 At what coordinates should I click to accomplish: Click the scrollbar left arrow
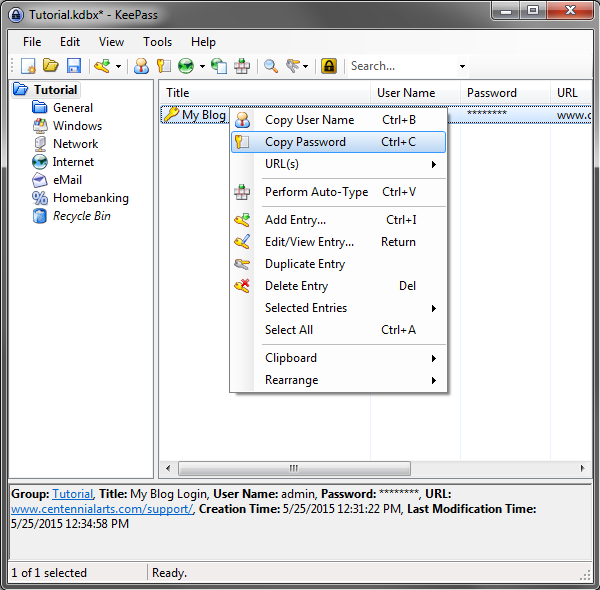168,468
